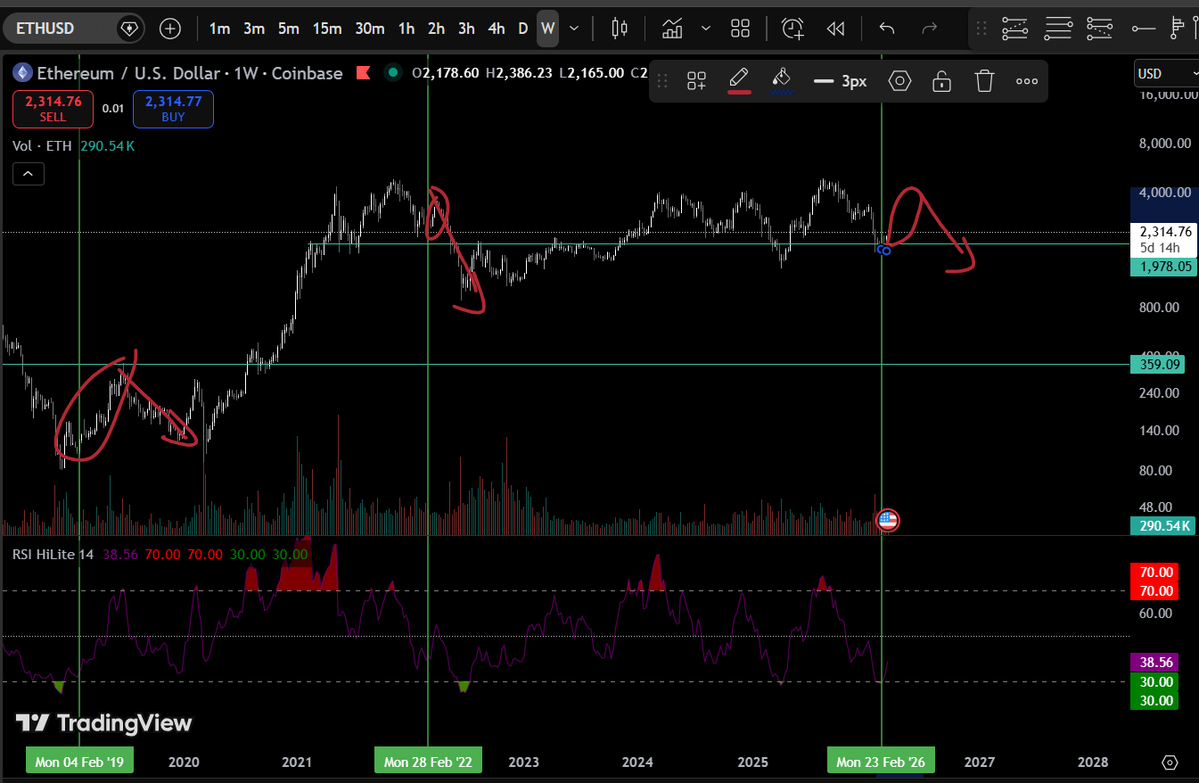The image size is (1199, 783).
Task: Open the Indicators chart icon
Action: pos(672,28)
